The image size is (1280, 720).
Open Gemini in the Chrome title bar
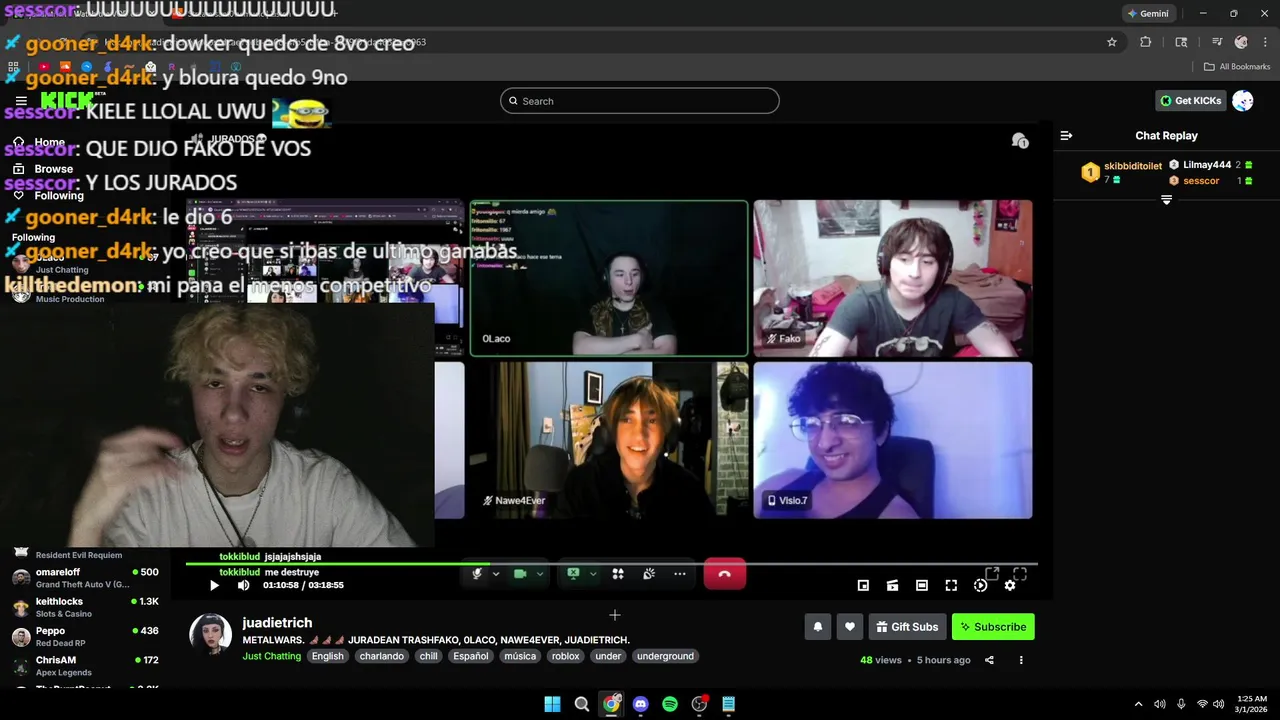pyautogui.click(x=1147, y=14)
